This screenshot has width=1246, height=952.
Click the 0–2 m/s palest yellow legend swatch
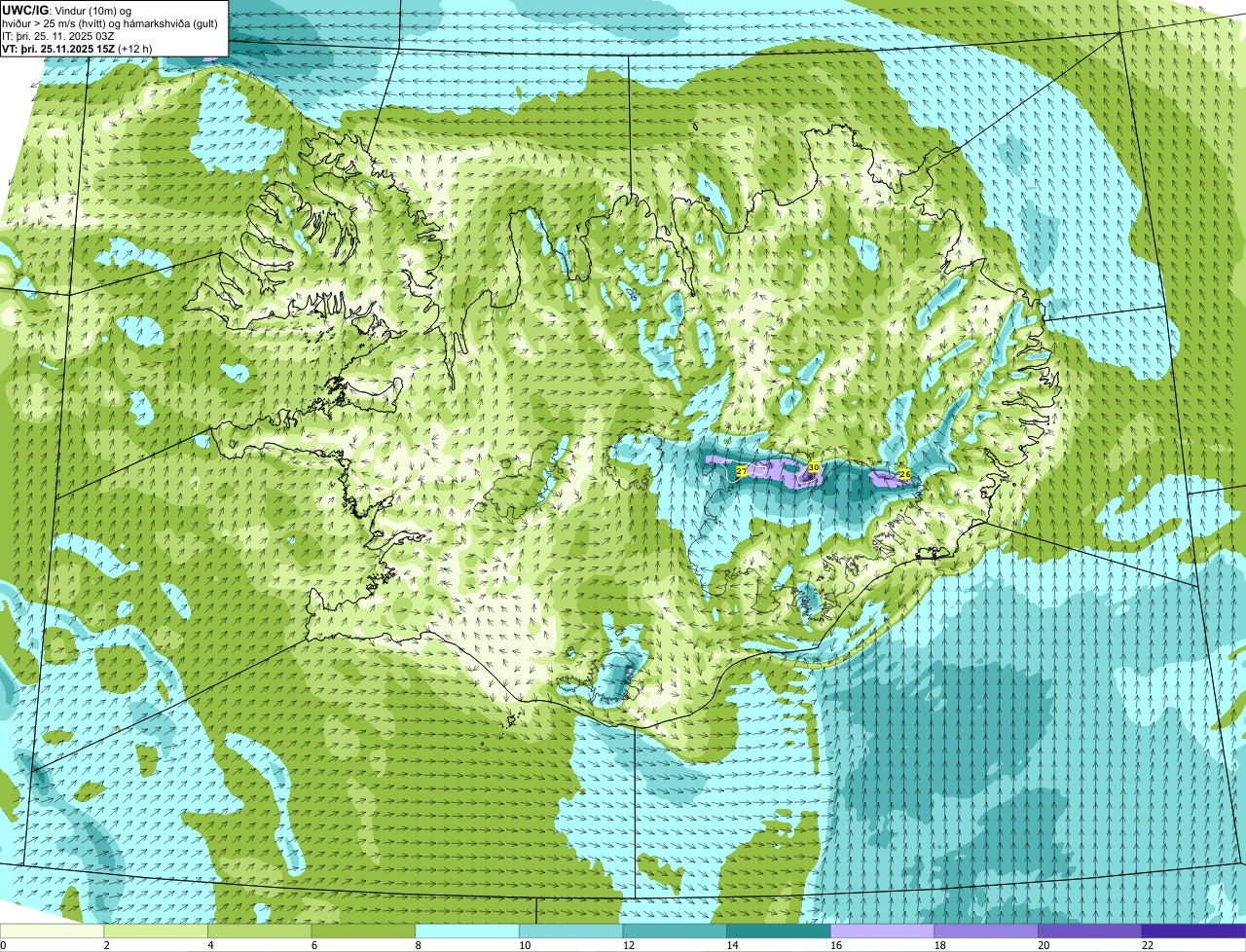coord(52,931)
